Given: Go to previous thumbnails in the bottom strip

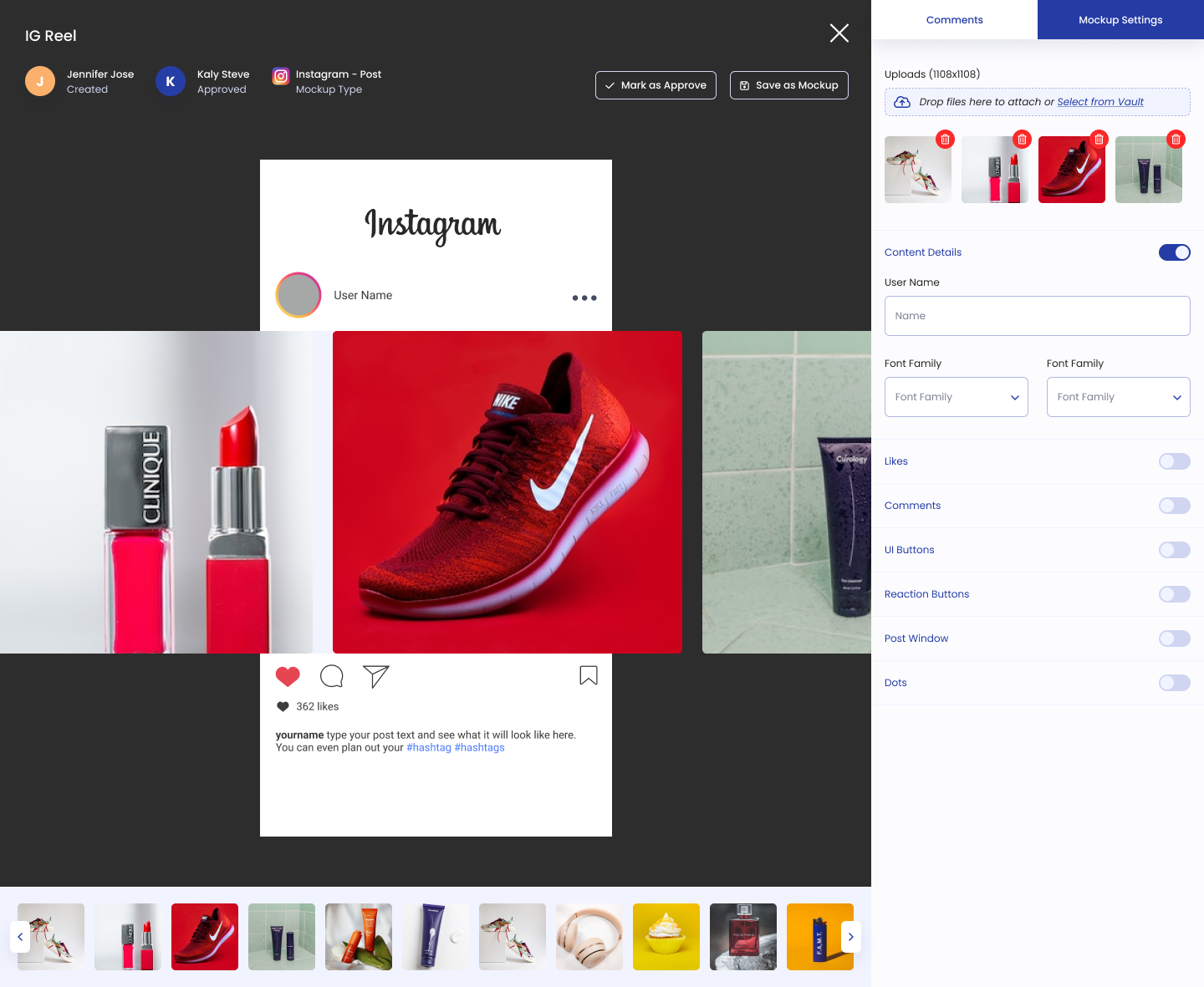Looking at the screenshot, I should [20, 937].
